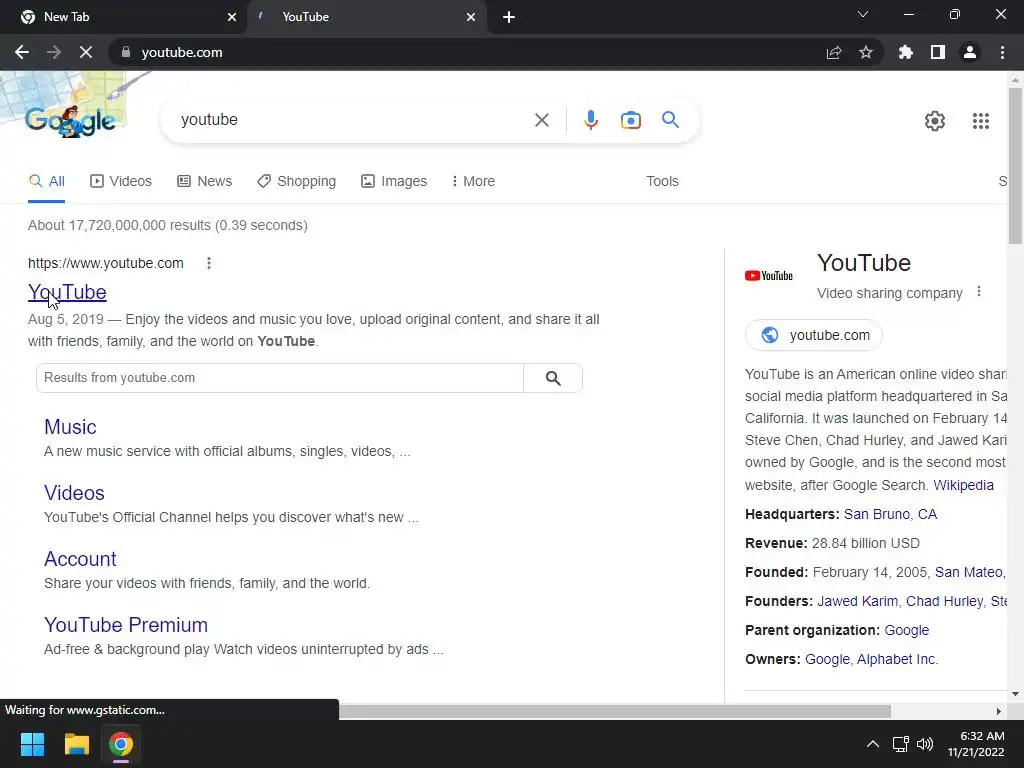Open the Chrome profile avatar
The height and width of the screenshot is (768, 1024).
(970, 52)
